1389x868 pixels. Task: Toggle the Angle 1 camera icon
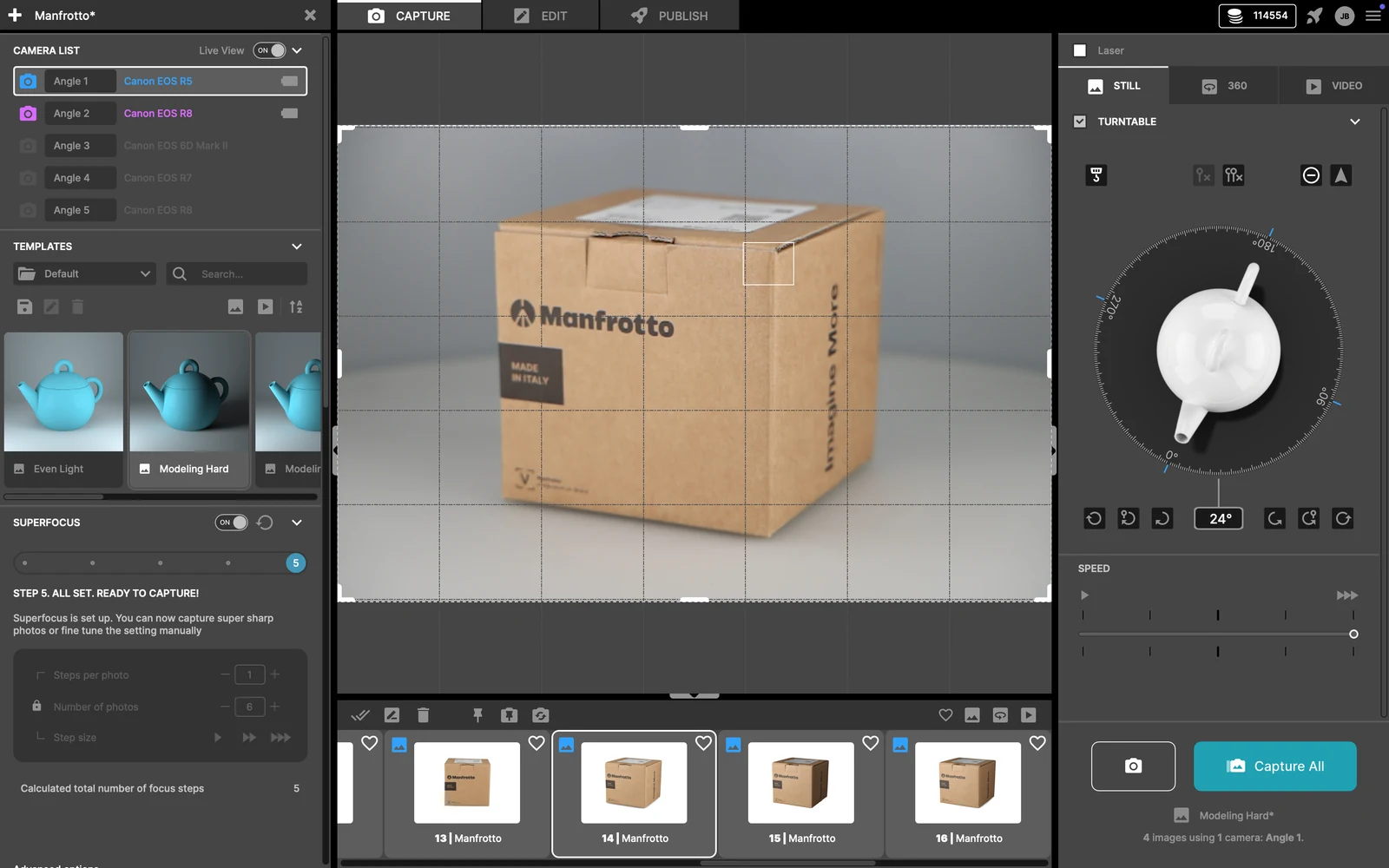[x=28, y=81]
